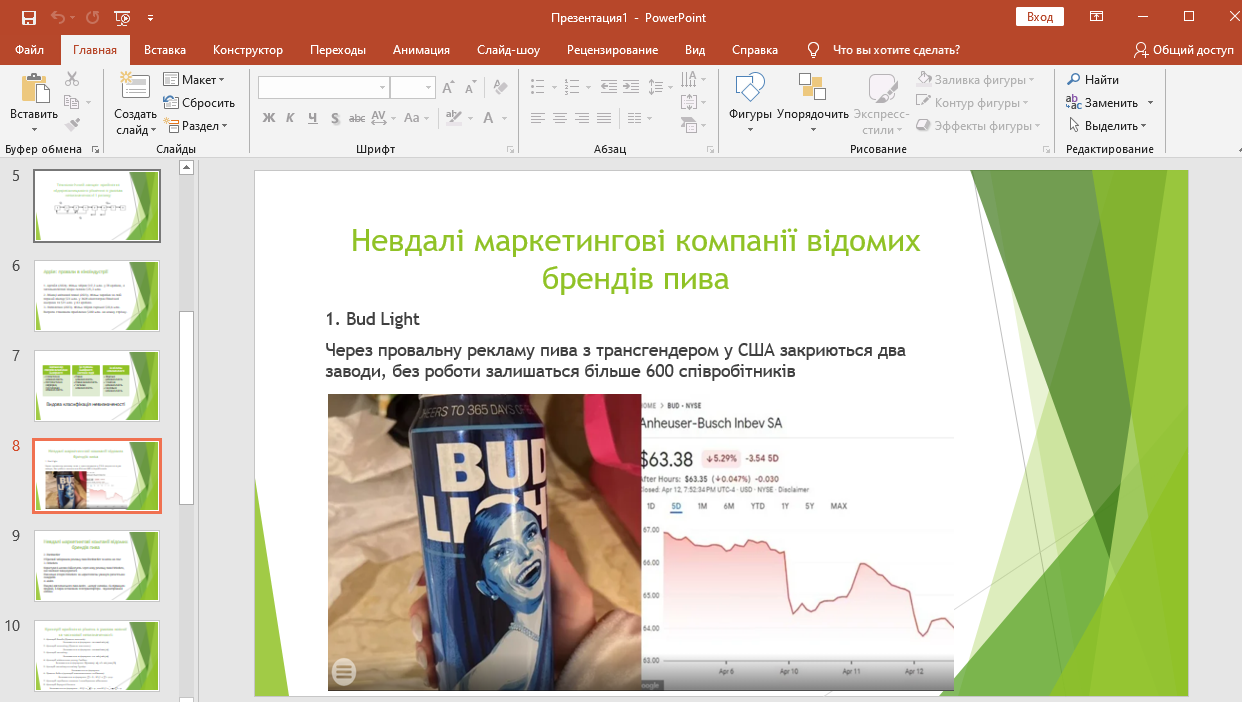
Task: Open line spacing options
Action: tap(658, 87)
